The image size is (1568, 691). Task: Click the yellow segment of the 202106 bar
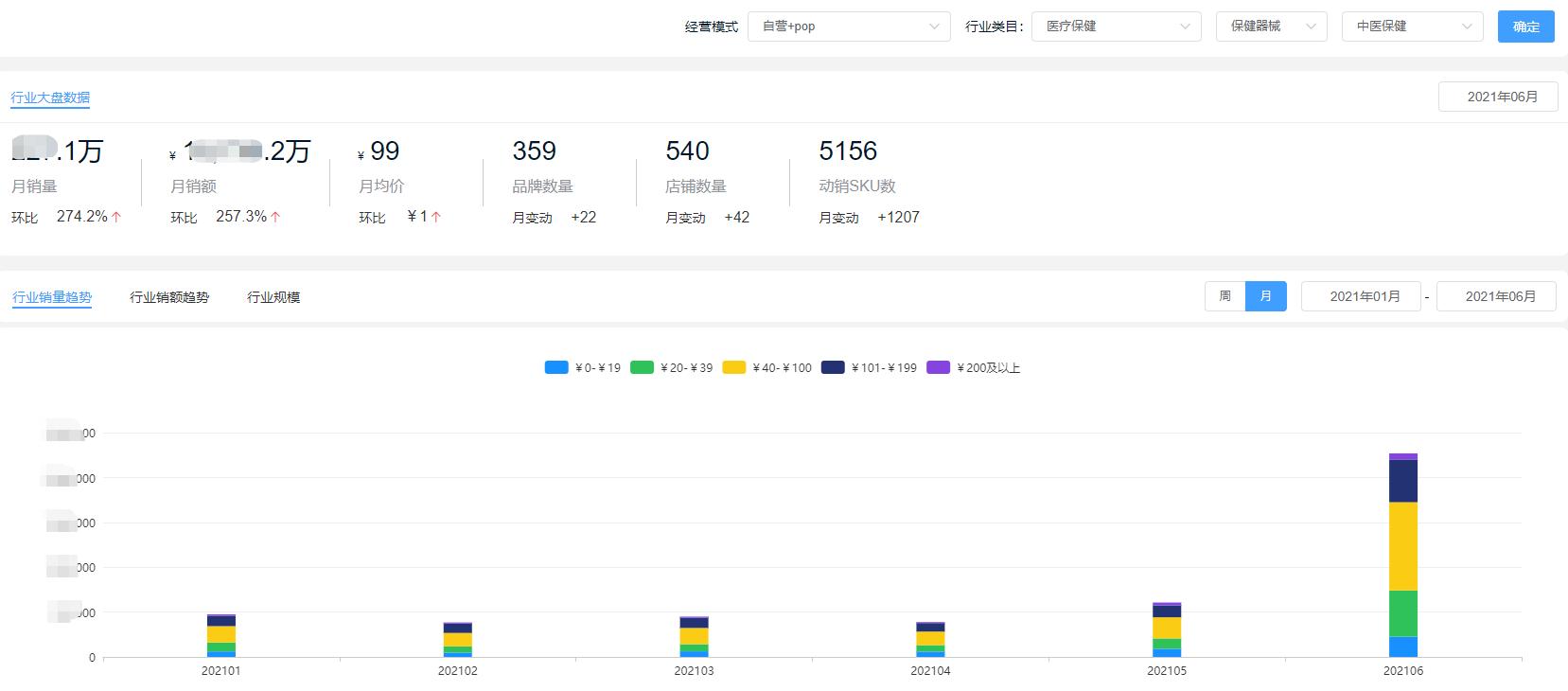point(1403,546)
